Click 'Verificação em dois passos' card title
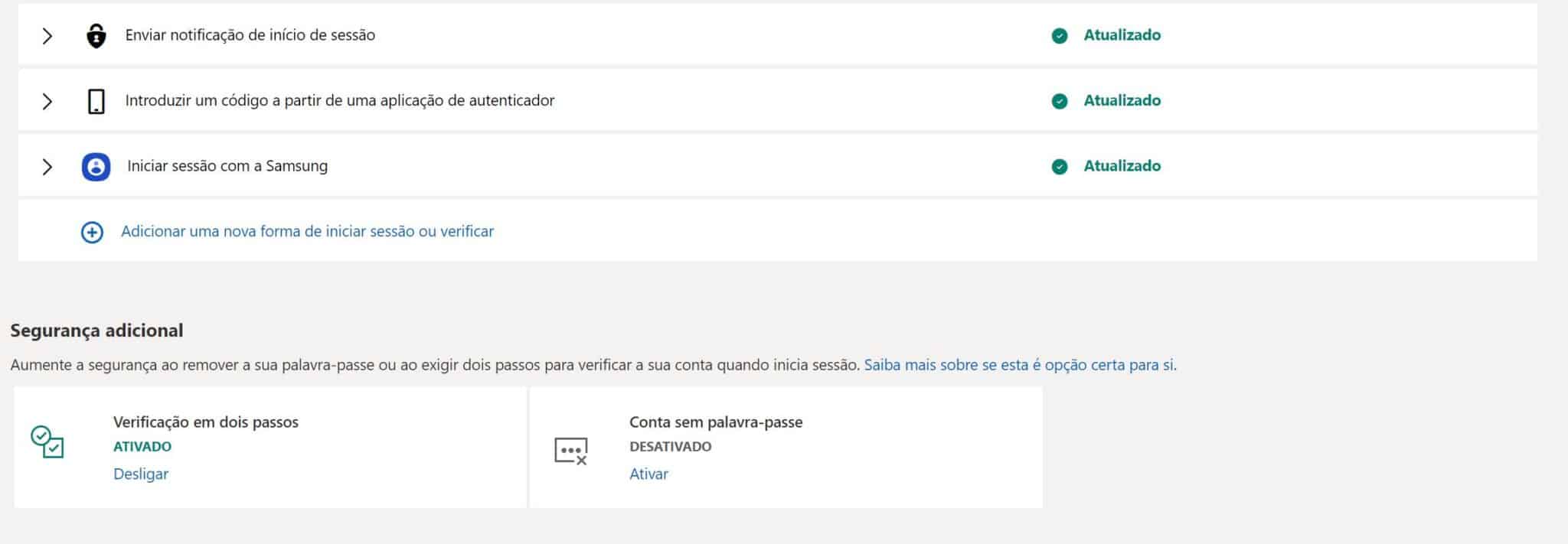This screenshot has height=544, width=1568. tap(206, 422)
